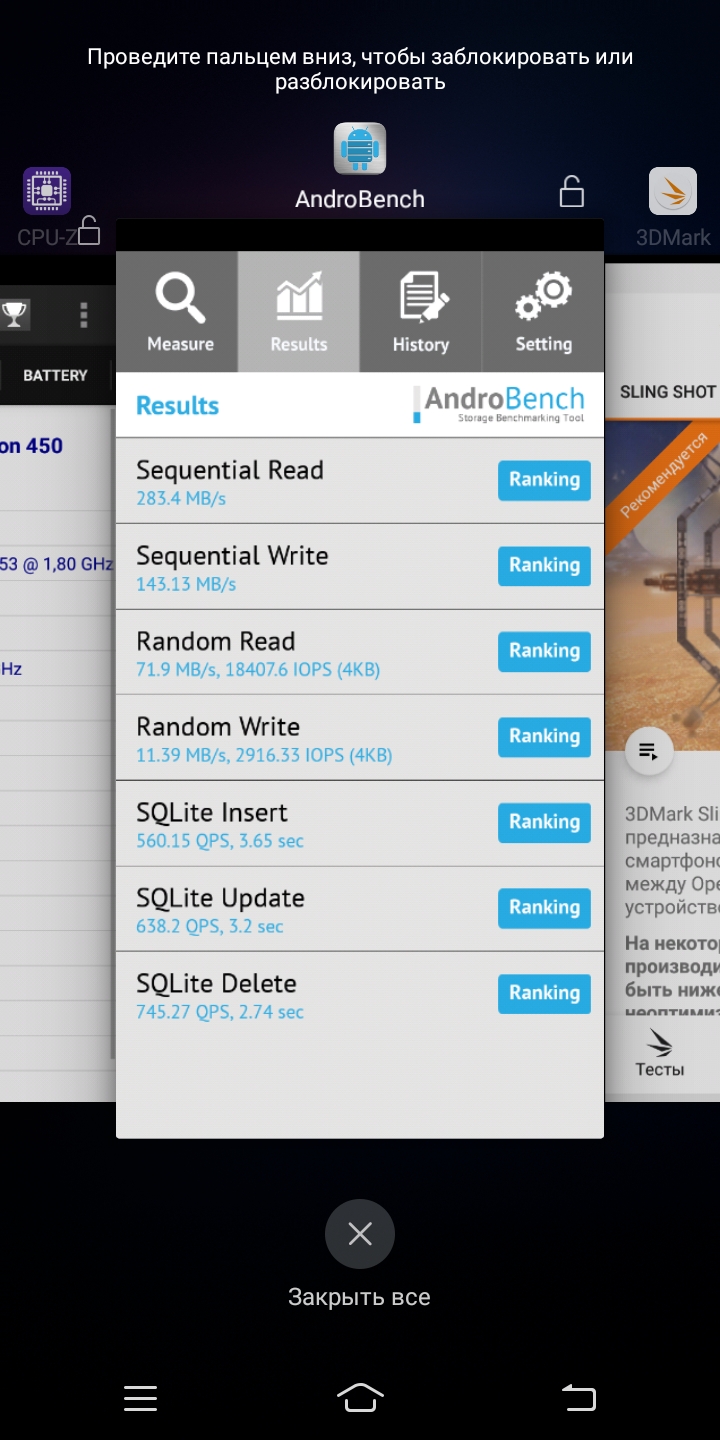
Task: Select the 3DMark Sling Shot preview card
Action: (x=663, y=682)
